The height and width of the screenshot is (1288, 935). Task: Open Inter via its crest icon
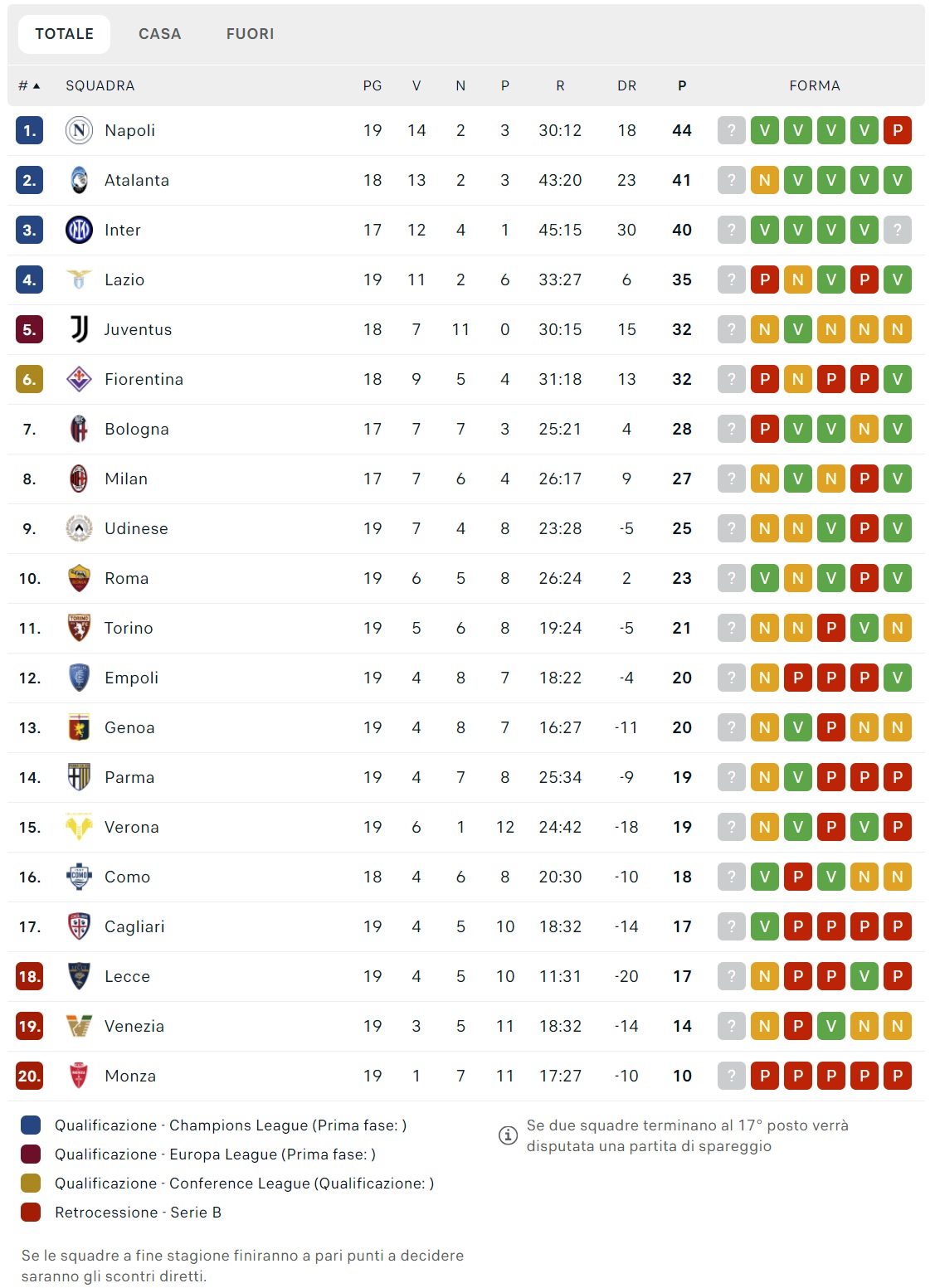tap(79, 230)
